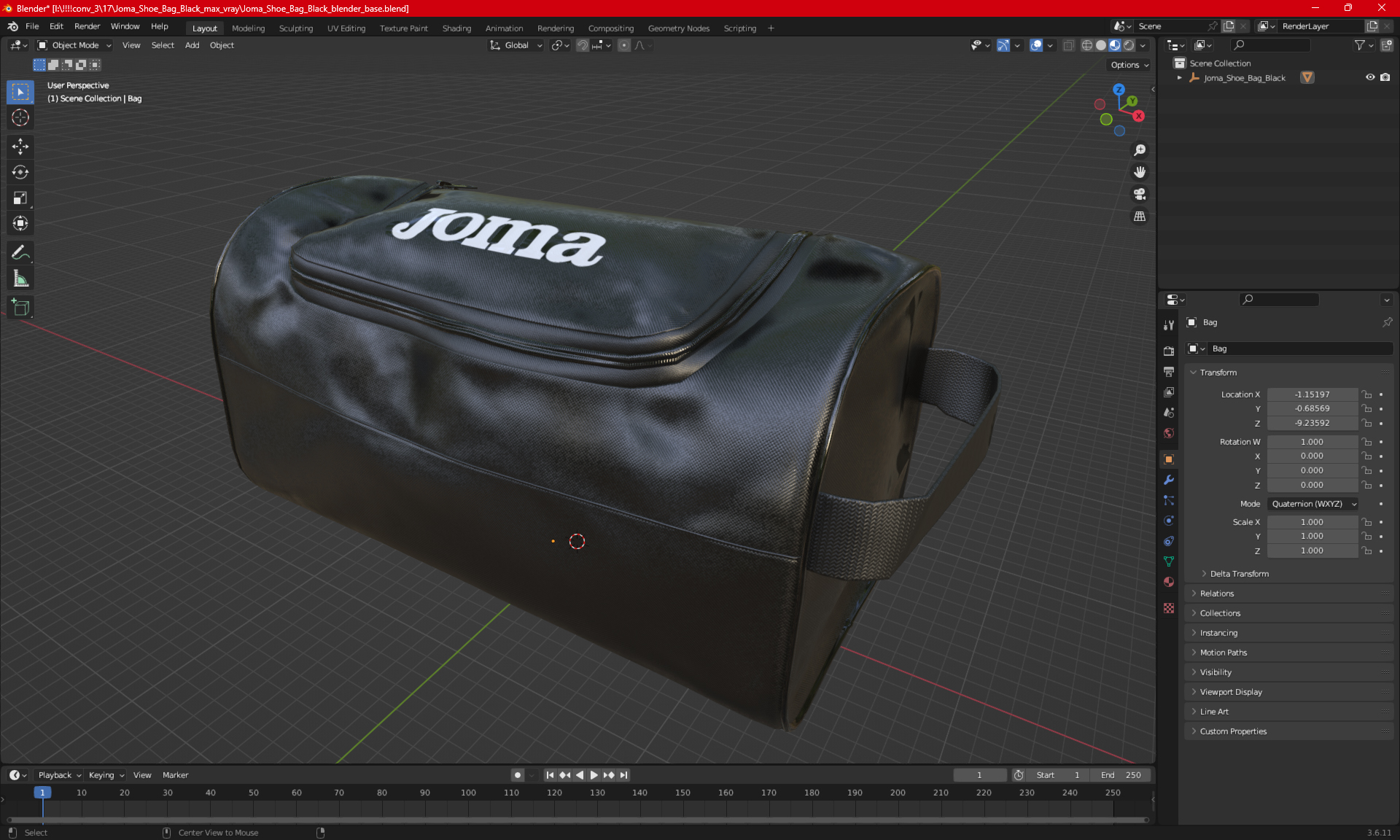Select the Add Cube tool
The image size is (1400, 840).
20,308
